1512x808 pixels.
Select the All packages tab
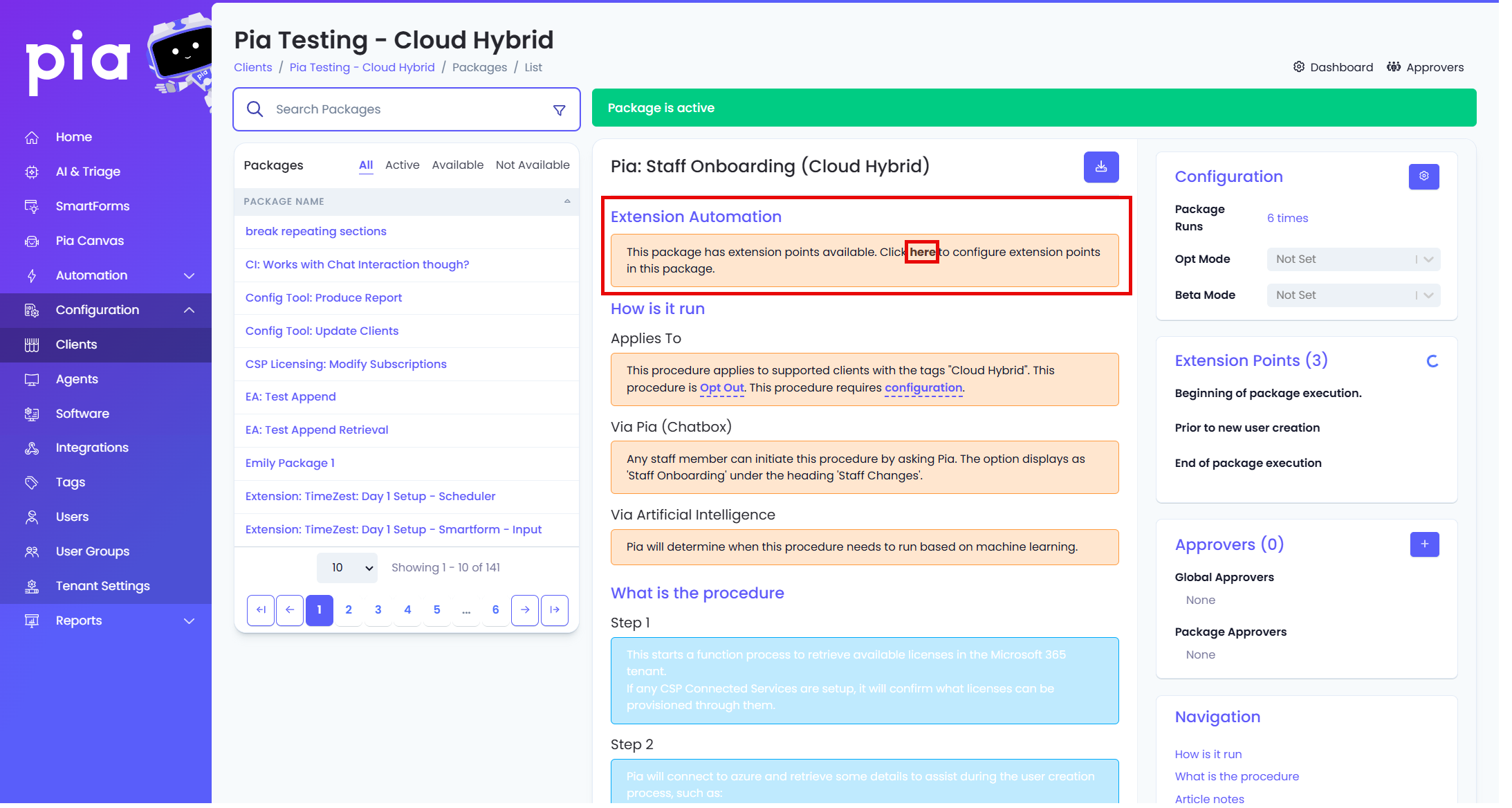pos(366,165)
